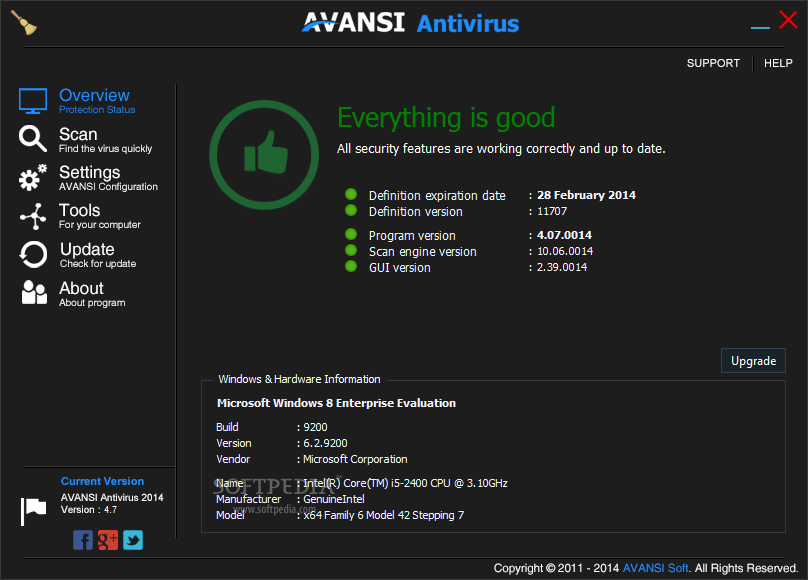Screen dimensions: 808x580
Task: Click the About people icon
Action: [34, 293]
